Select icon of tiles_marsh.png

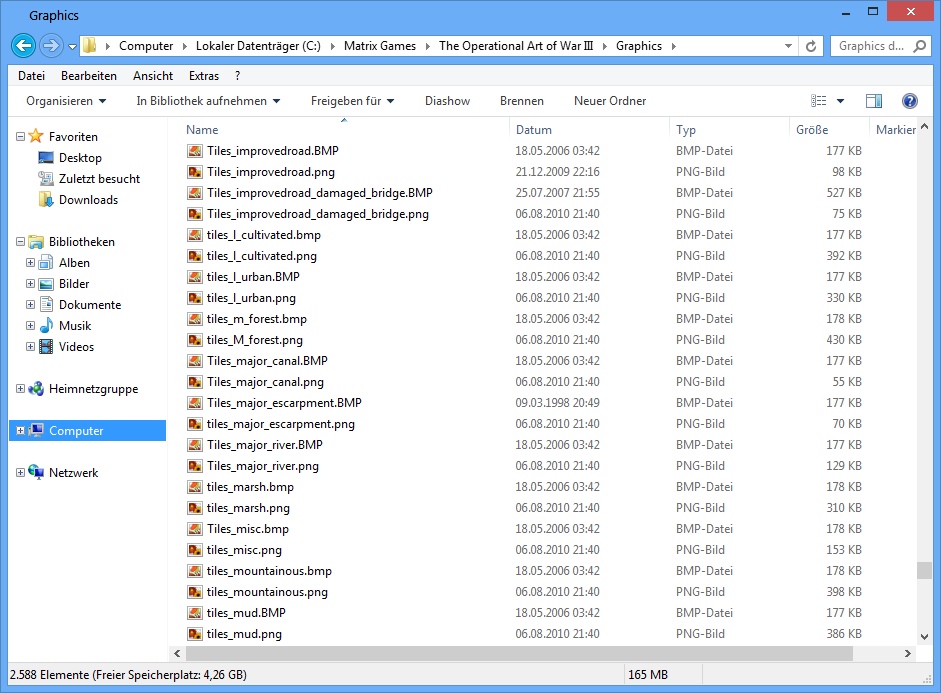(194, 508)
